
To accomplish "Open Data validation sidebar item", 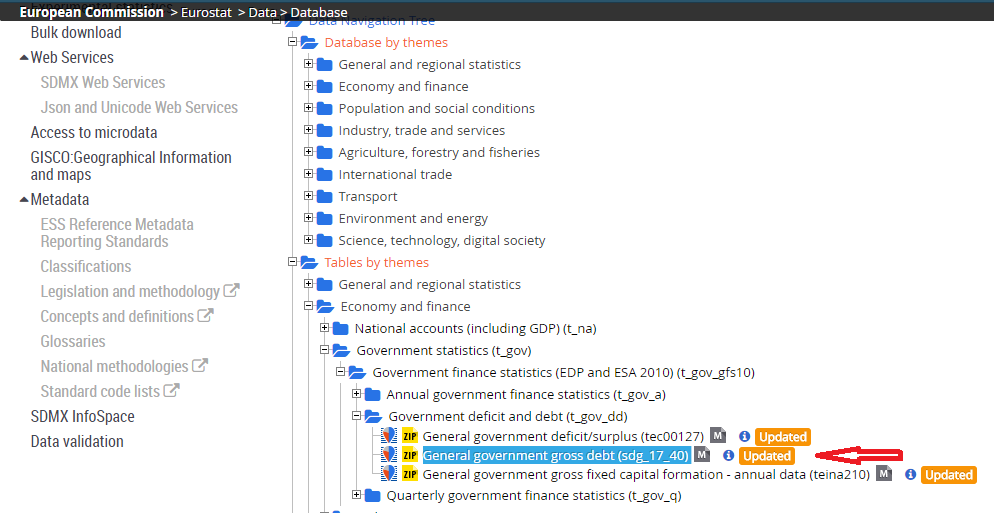I will point(77,441).
